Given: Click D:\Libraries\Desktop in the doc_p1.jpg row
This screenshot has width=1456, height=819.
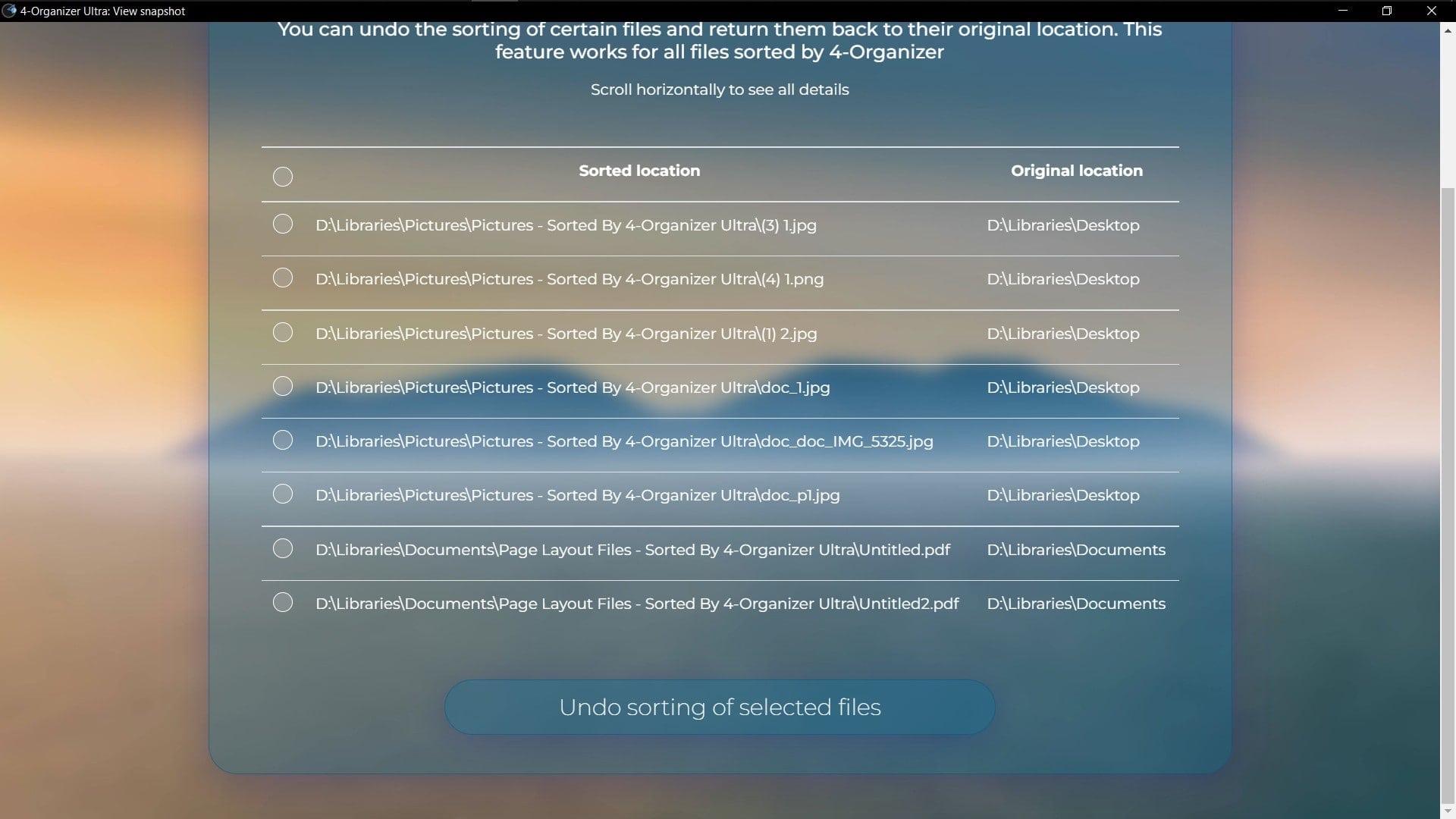Looking at the screenshot, I should click(x=1063, y=495).
